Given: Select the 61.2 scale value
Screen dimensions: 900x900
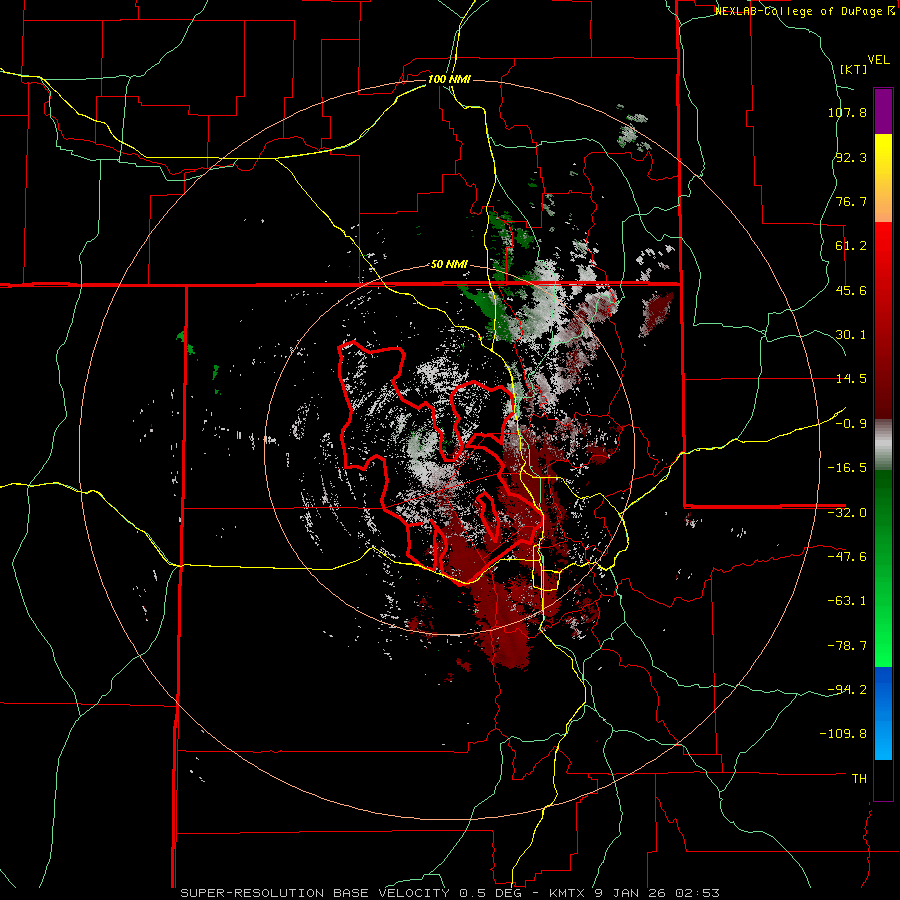Looking at the screenshot, I should tap(851, 246).
